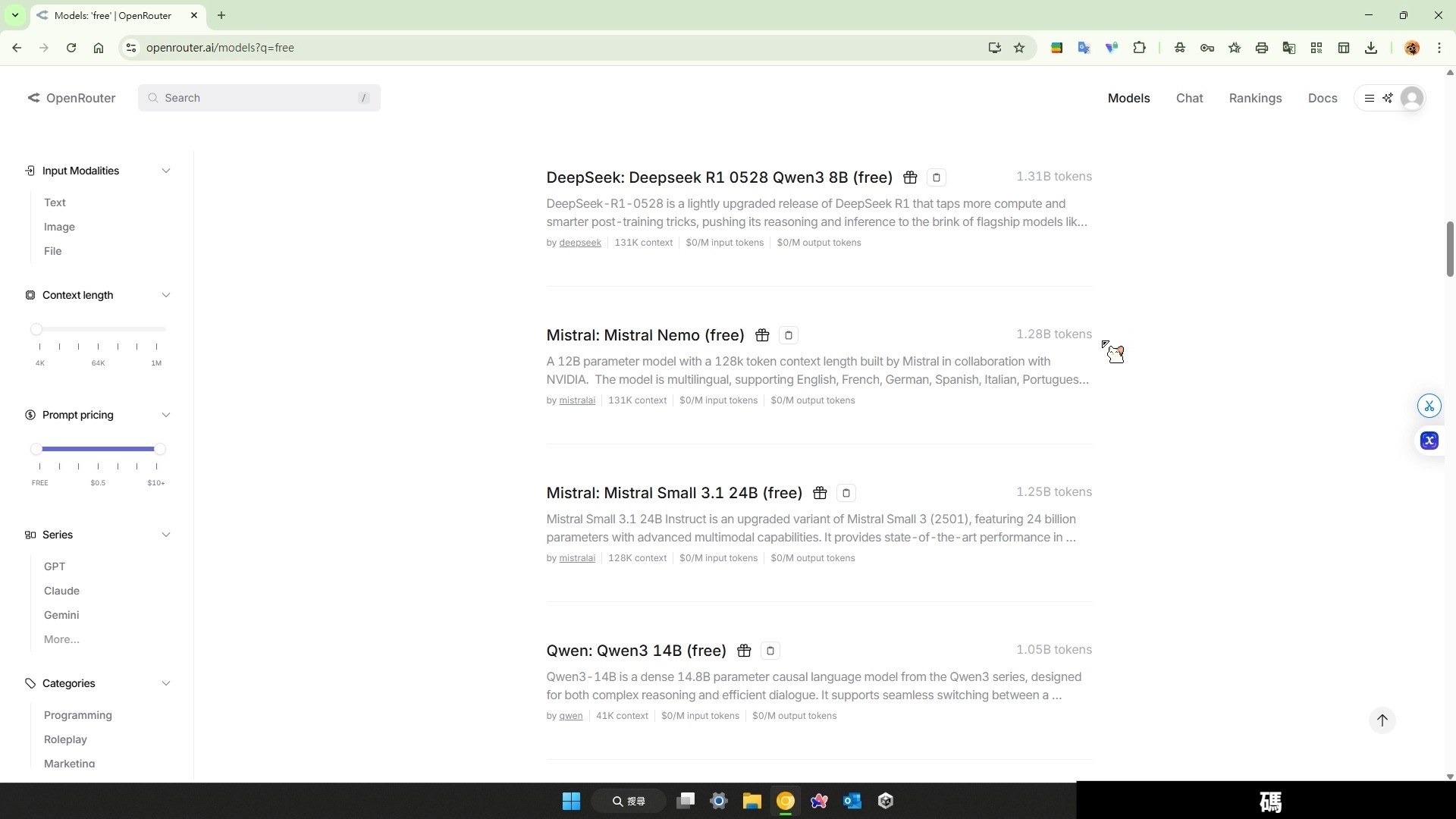1456x819 pixels.
Task: Copy model ID for DeepSeek R1 0528 Qwen3 8B
Action: pos(936,177)
